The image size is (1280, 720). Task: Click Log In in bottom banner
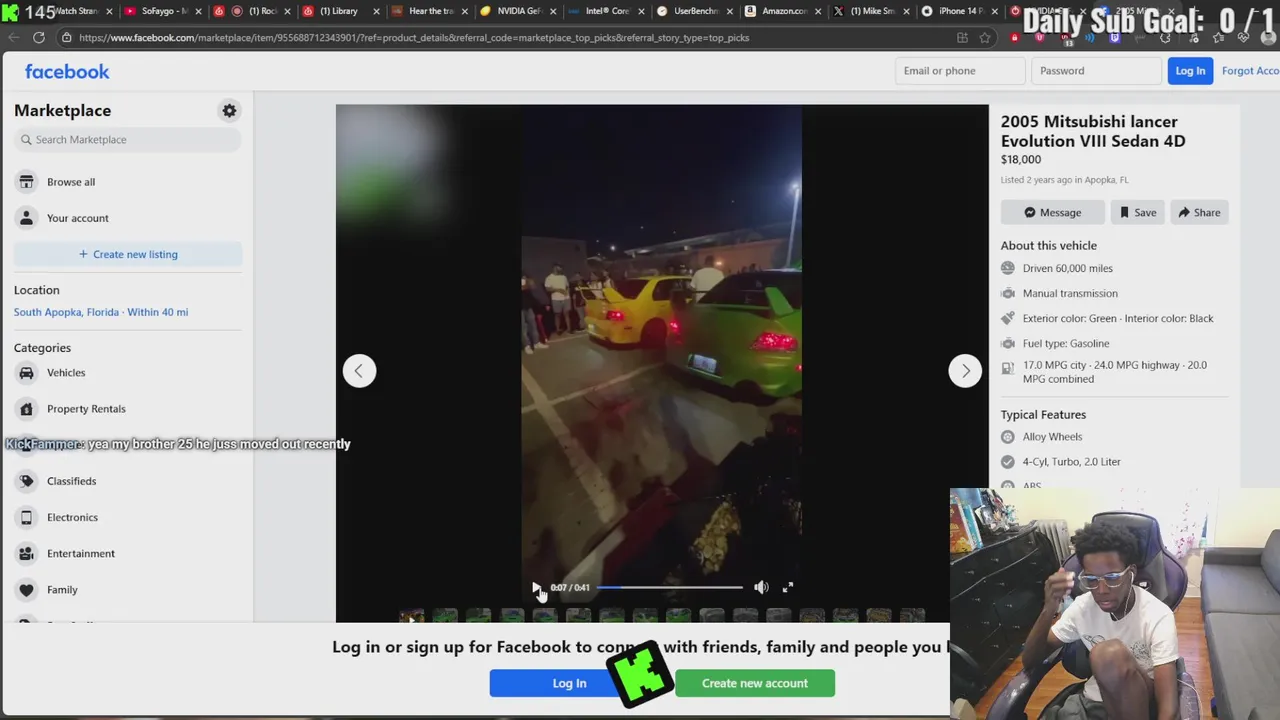click(569, 683)
